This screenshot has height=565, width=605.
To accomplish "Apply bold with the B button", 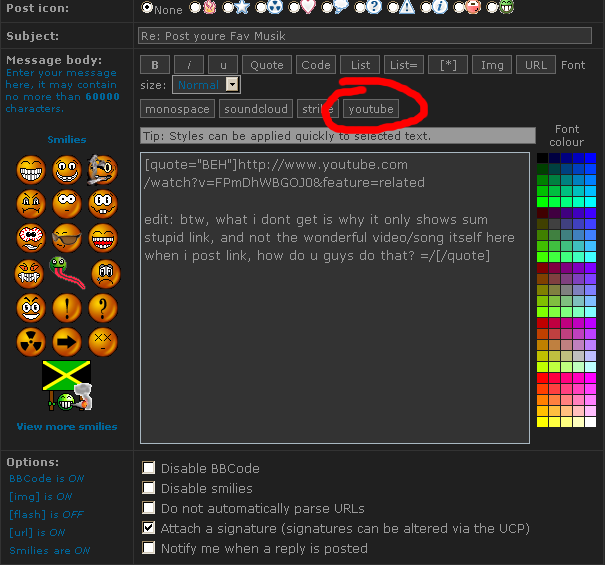I will click(154, 65).
